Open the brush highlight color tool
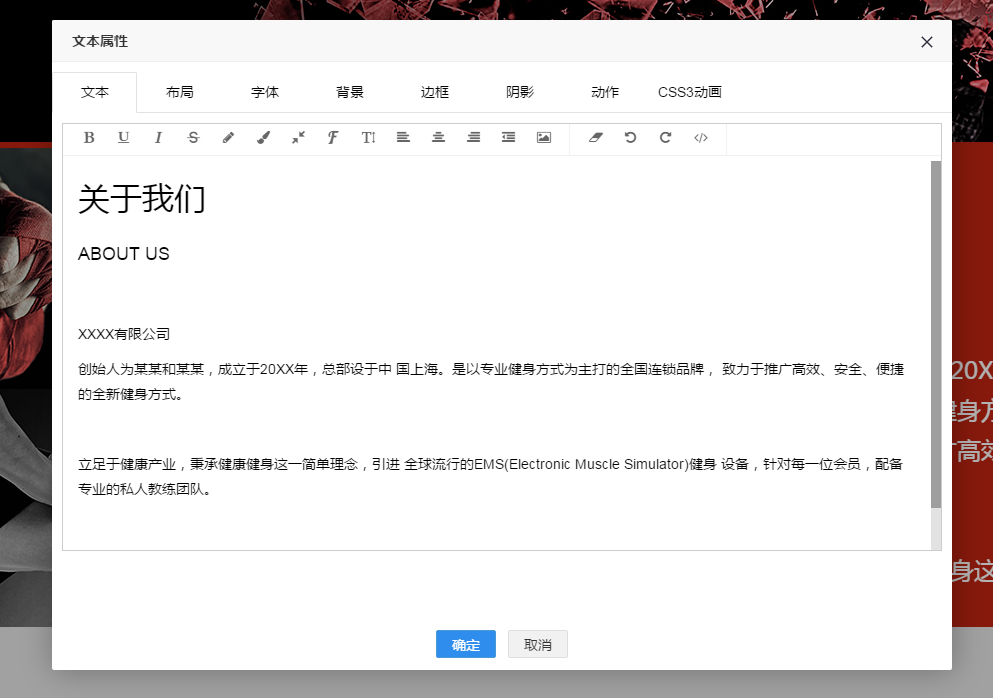The image size is (993, 698). [x=263, y=138]
